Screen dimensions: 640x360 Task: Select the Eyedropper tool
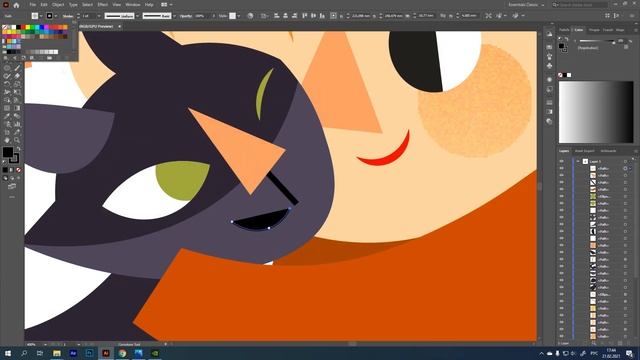tap(7, 116)
